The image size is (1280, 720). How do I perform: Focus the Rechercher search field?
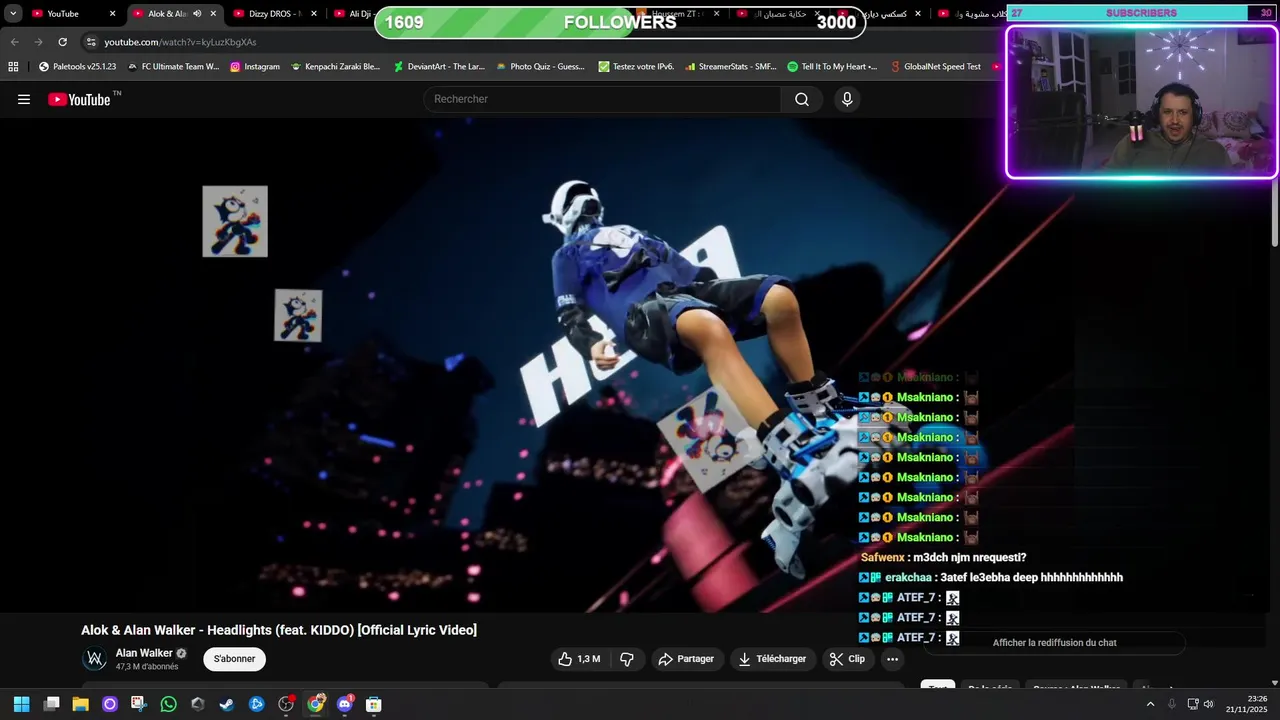[602, 99]
